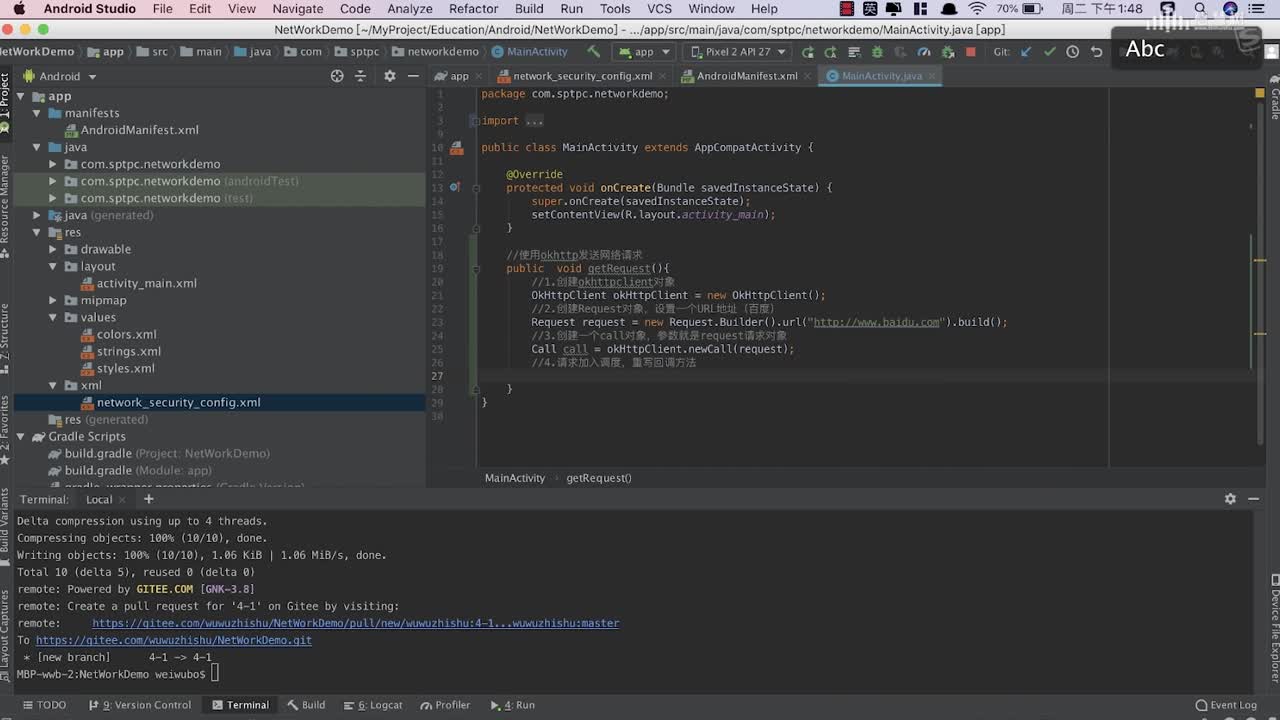
Task: Open the VCS menu
Action: 659,9
